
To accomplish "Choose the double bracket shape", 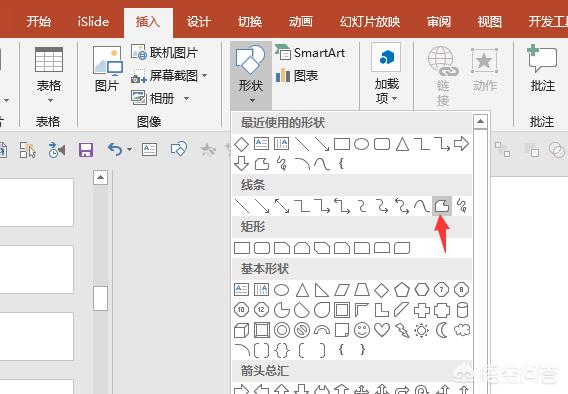I will pos(262,350).
